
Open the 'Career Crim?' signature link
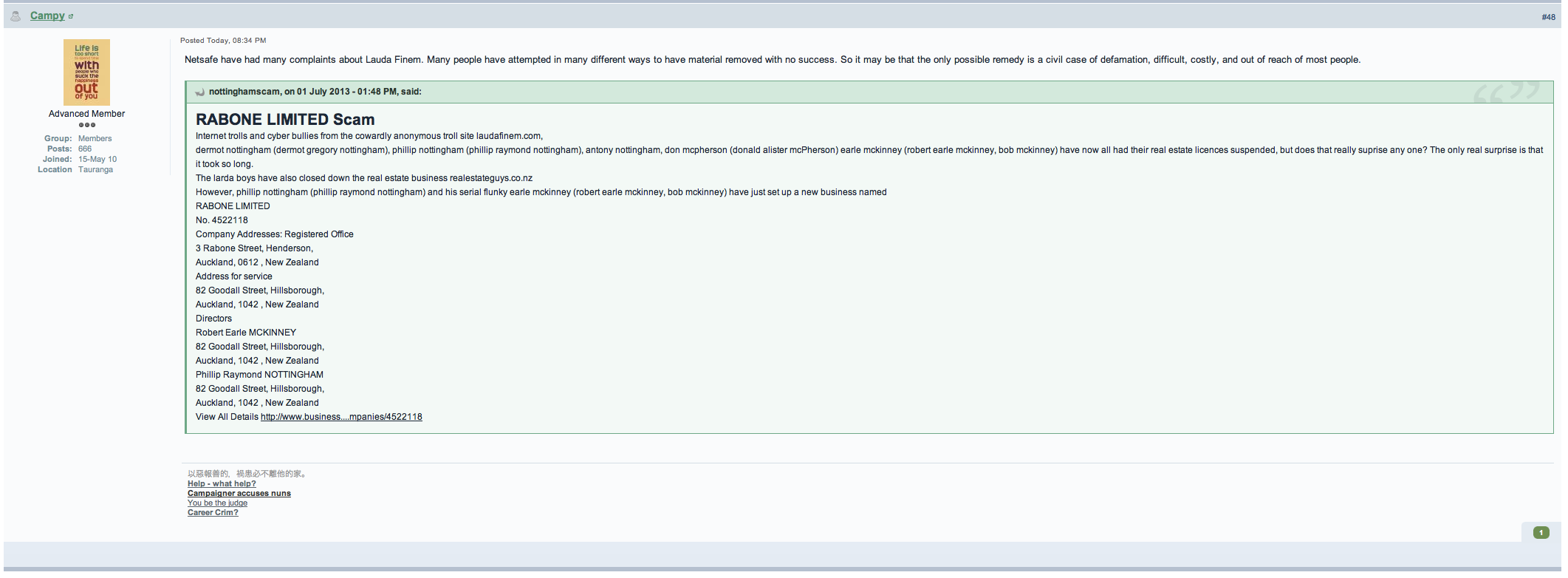[x=213, y=513]
